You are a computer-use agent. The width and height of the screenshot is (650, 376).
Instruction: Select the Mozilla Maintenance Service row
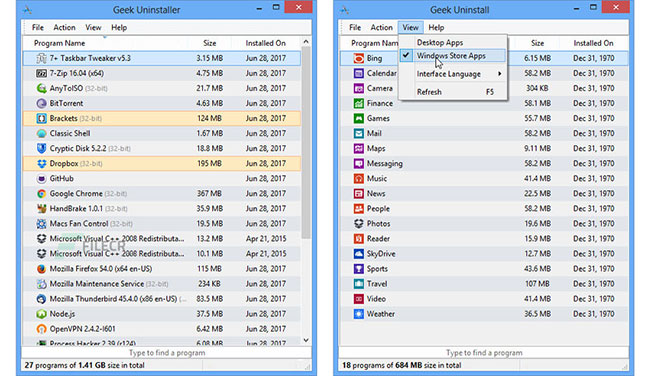click(162, 284)
